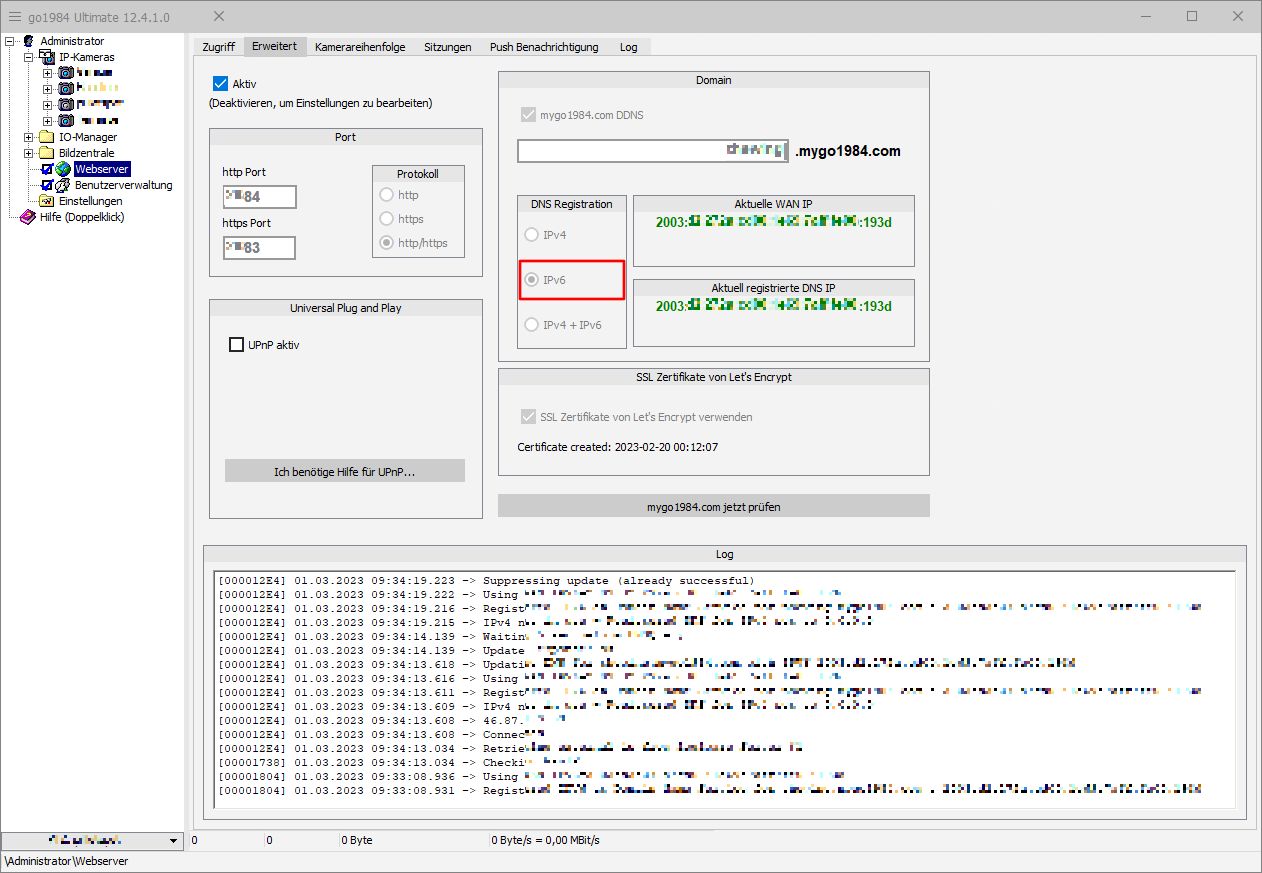Open the dropdown at bottom-left status bar

(x=174, y=841)
